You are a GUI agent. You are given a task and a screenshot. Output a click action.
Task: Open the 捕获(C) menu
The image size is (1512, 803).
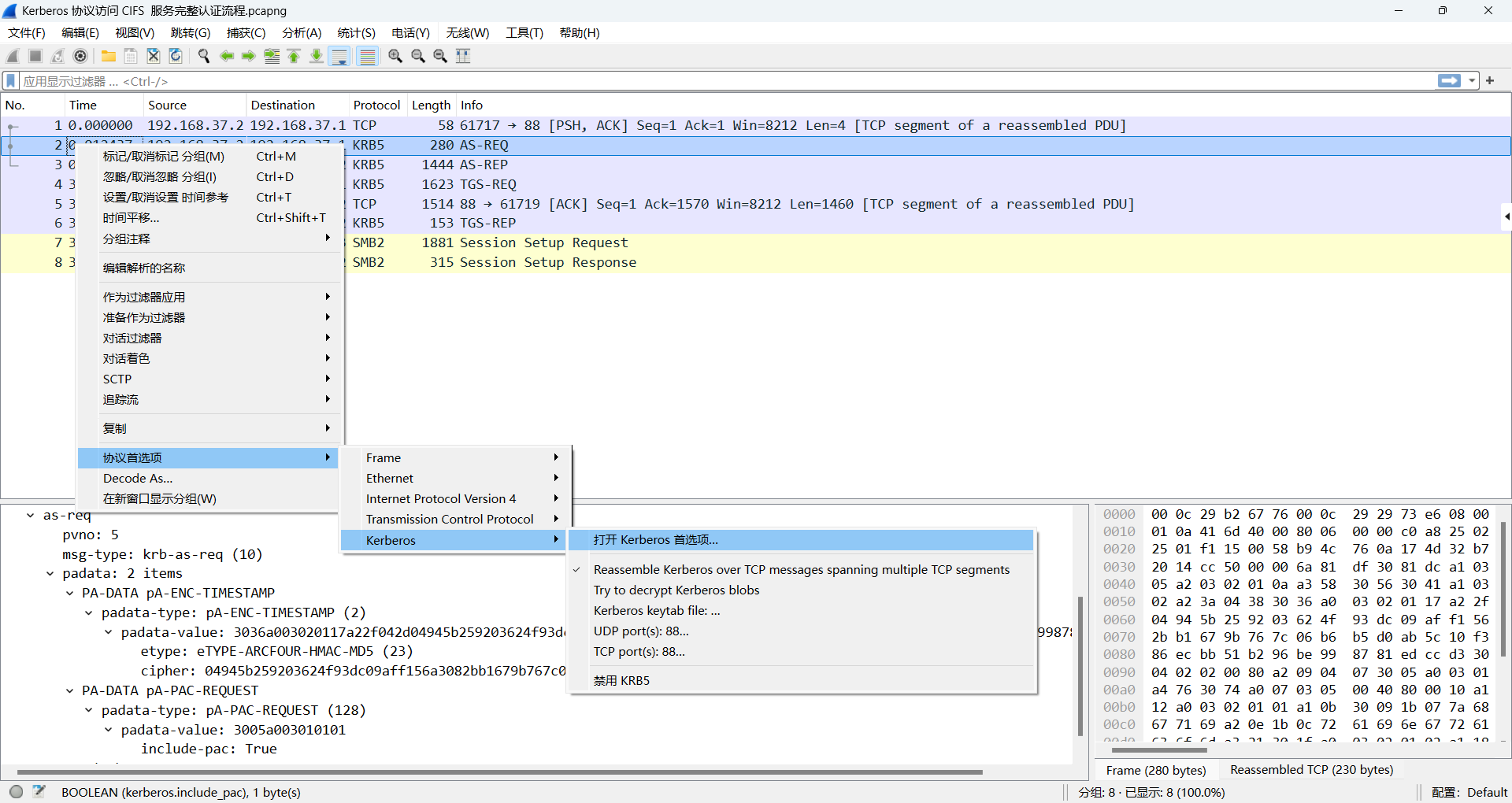(x=246, y=33)
